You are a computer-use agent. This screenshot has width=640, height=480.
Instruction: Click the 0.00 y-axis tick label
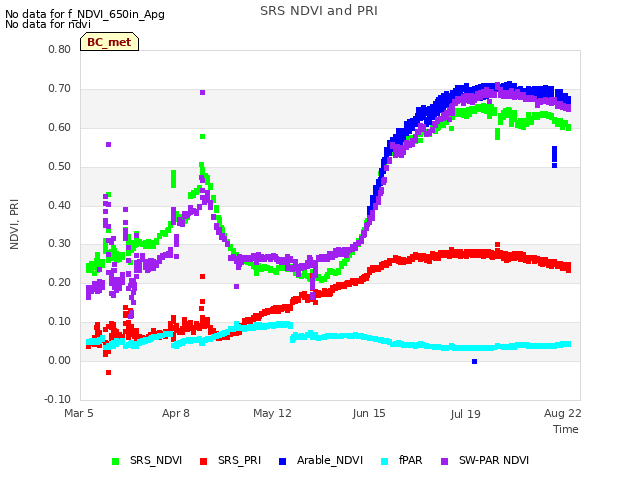click(60, 360)
